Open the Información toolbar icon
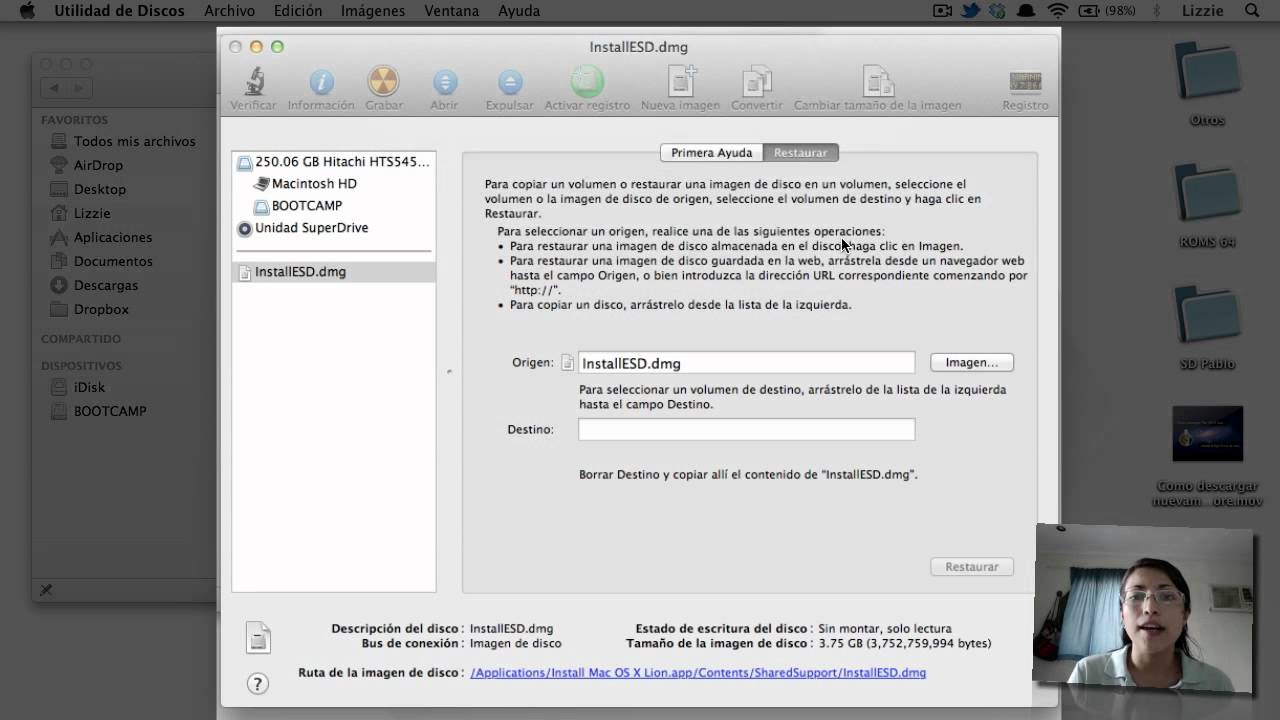The height and width of the screenshot is (720, 1280). click(321, 82)
